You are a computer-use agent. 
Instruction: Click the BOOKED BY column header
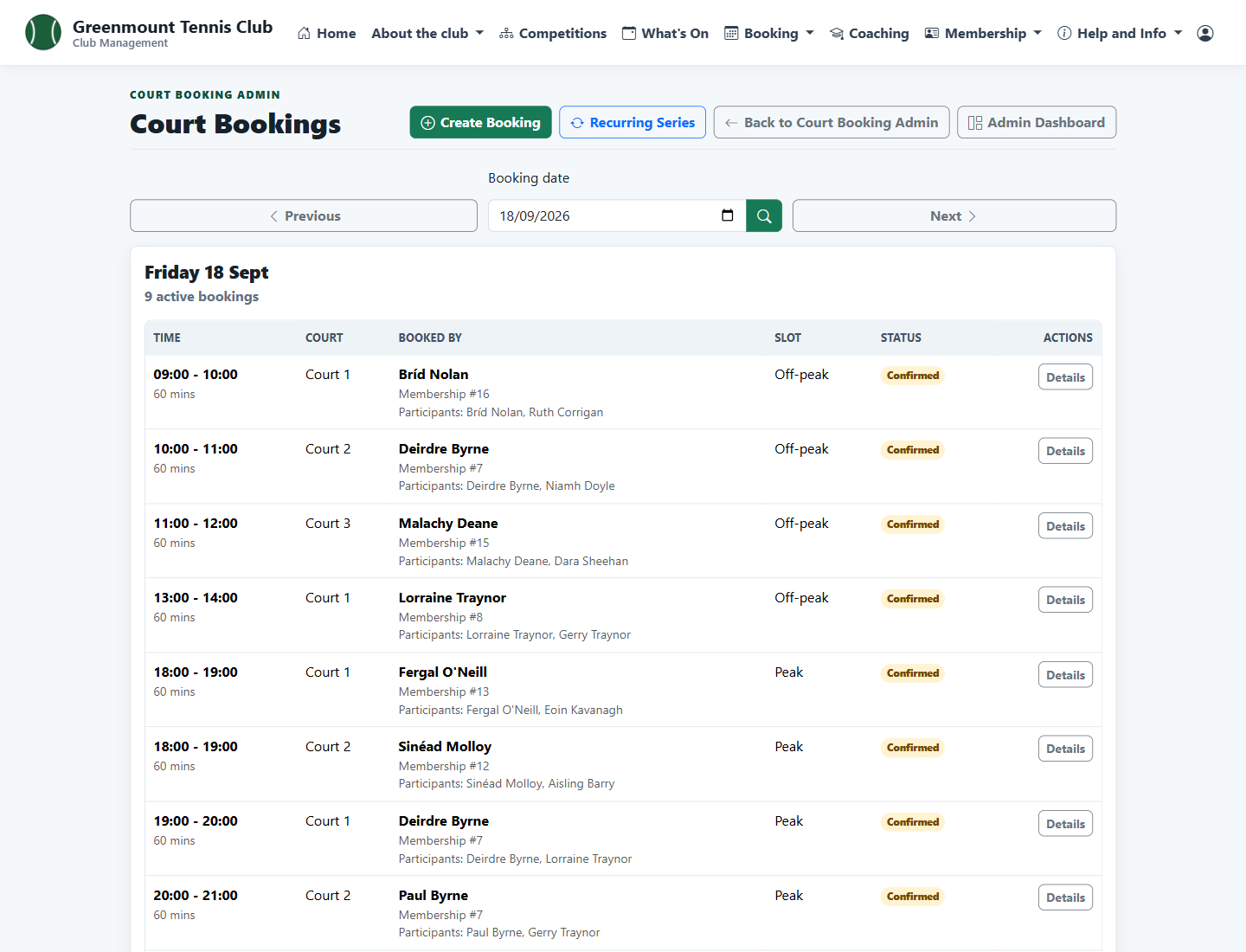point(430,338)
